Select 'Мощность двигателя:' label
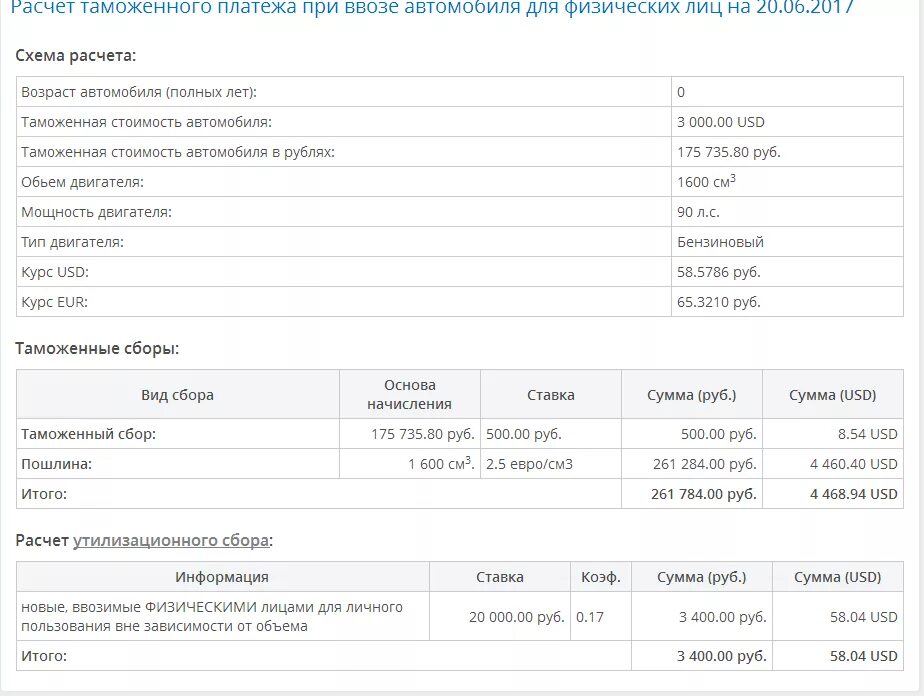924x696 pixels. [97, 212]
